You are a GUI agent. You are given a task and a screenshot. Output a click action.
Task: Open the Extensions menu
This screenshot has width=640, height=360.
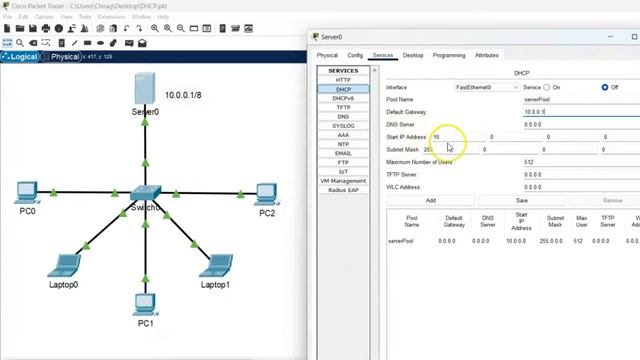(111, 17)
